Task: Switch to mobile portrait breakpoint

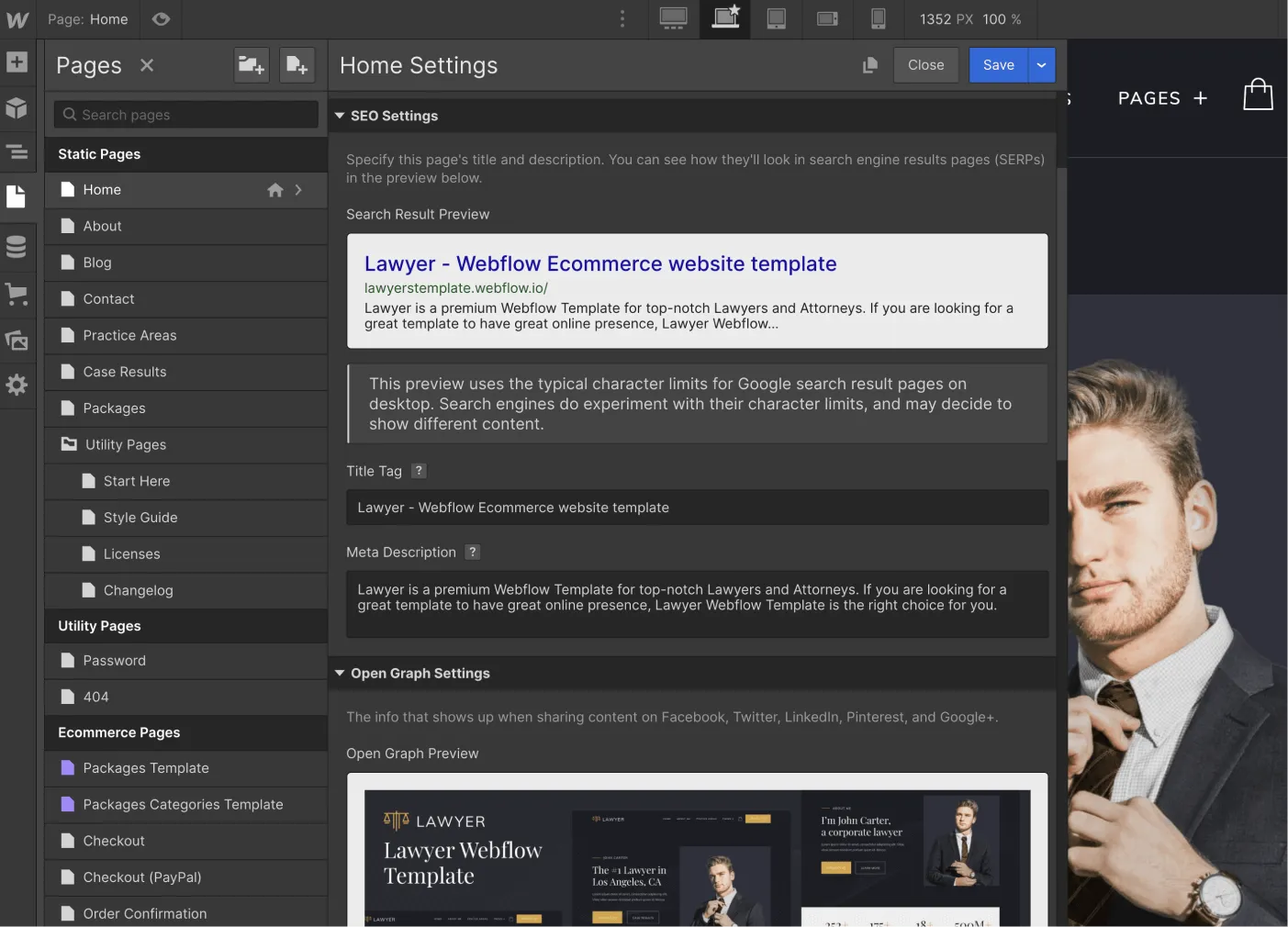Action: click(878, 19)
